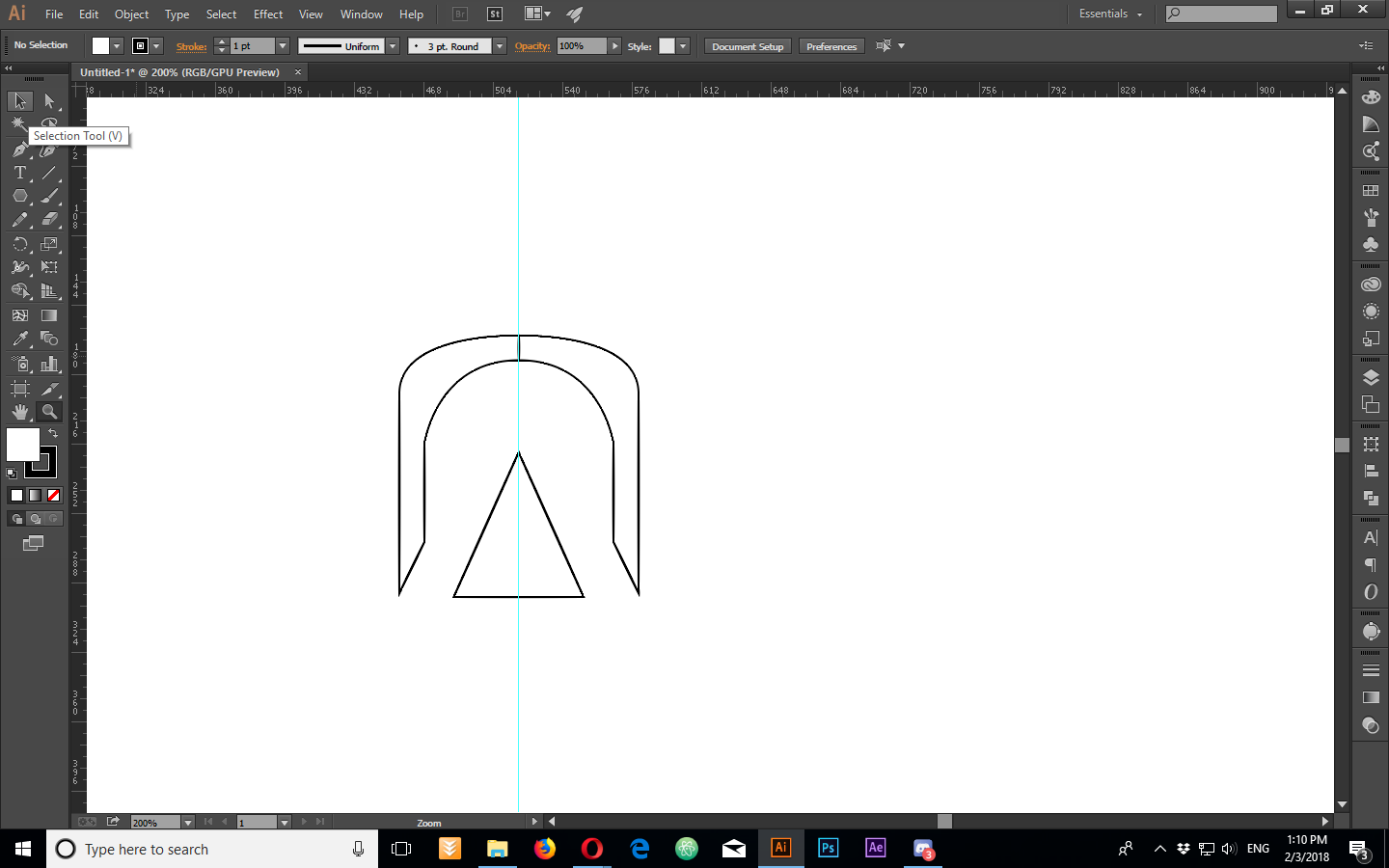Open the Window menu
1389x868 pixels.
click(x=362, y=14)
